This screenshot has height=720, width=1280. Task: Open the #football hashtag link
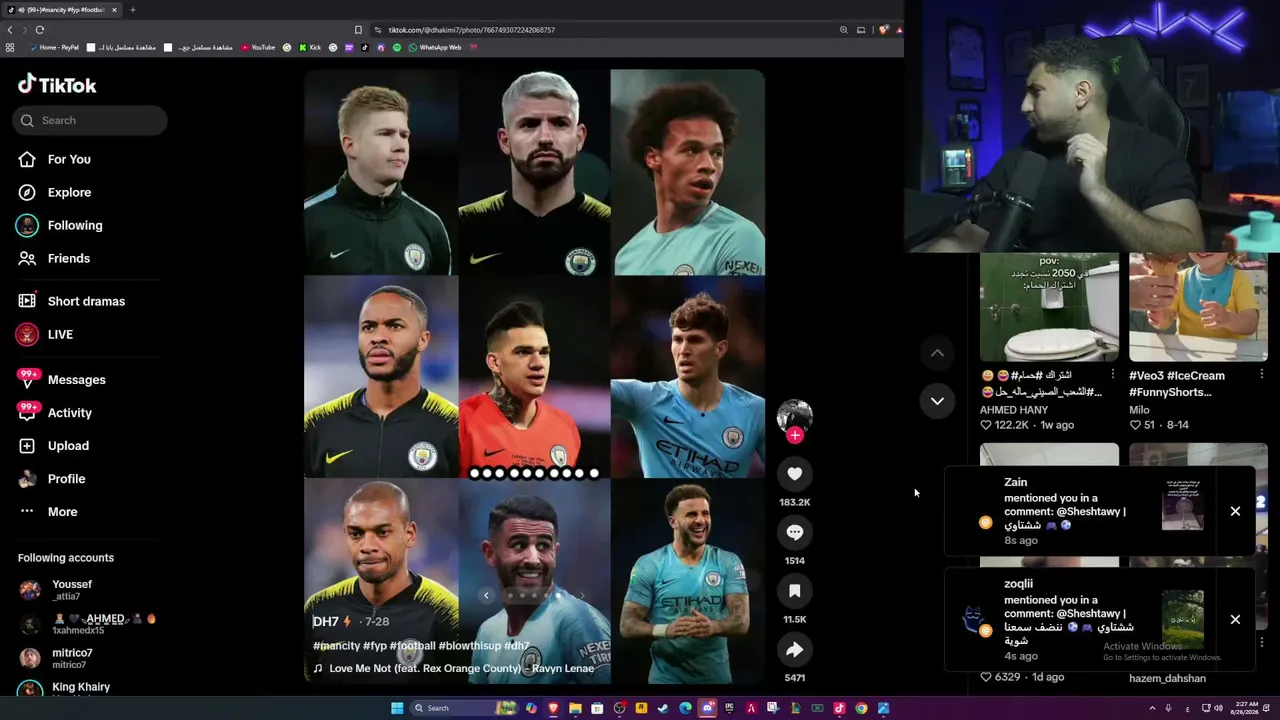click(412, 646)
